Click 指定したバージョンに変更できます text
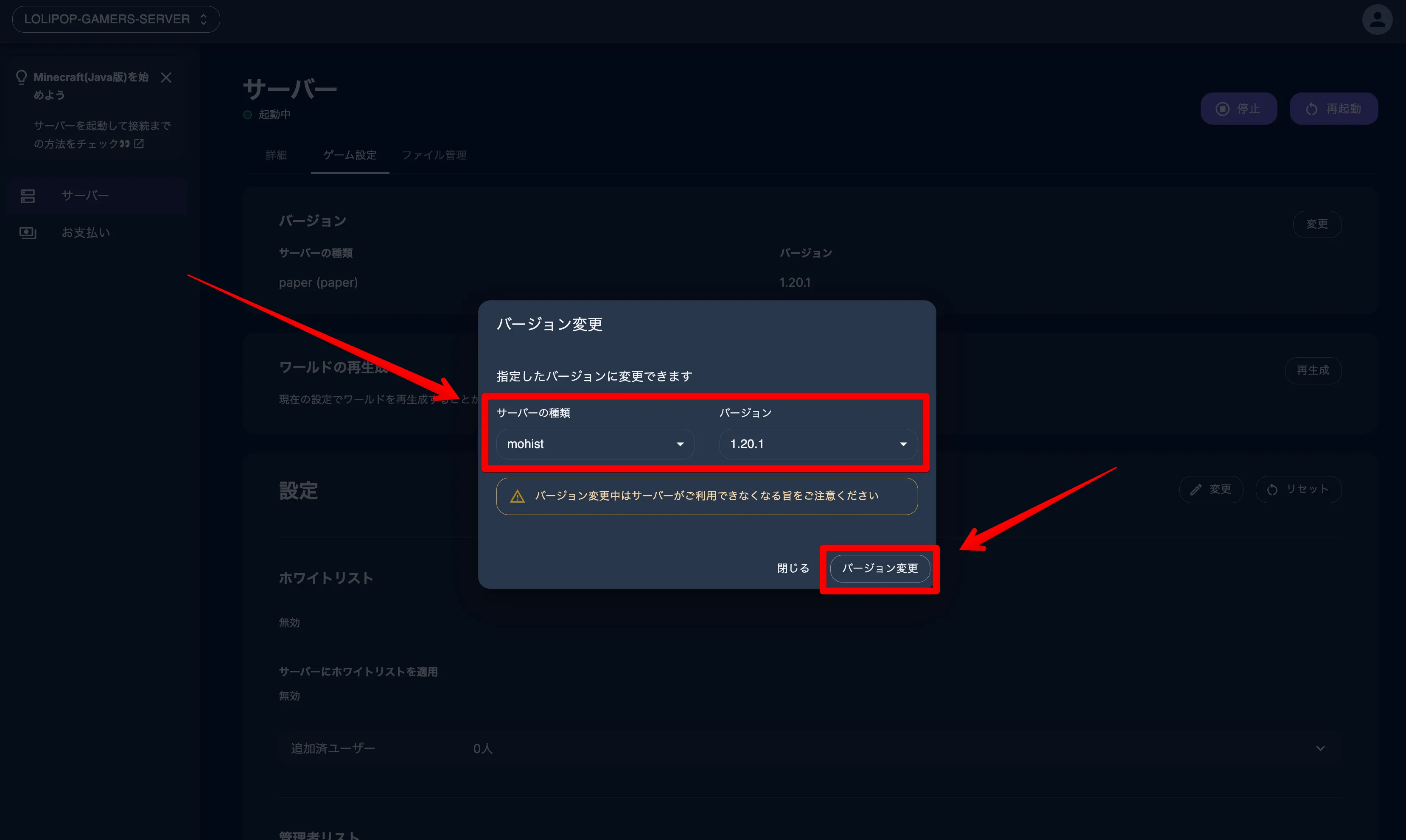Screen dimensions: 1406x840 coord(594,376)
